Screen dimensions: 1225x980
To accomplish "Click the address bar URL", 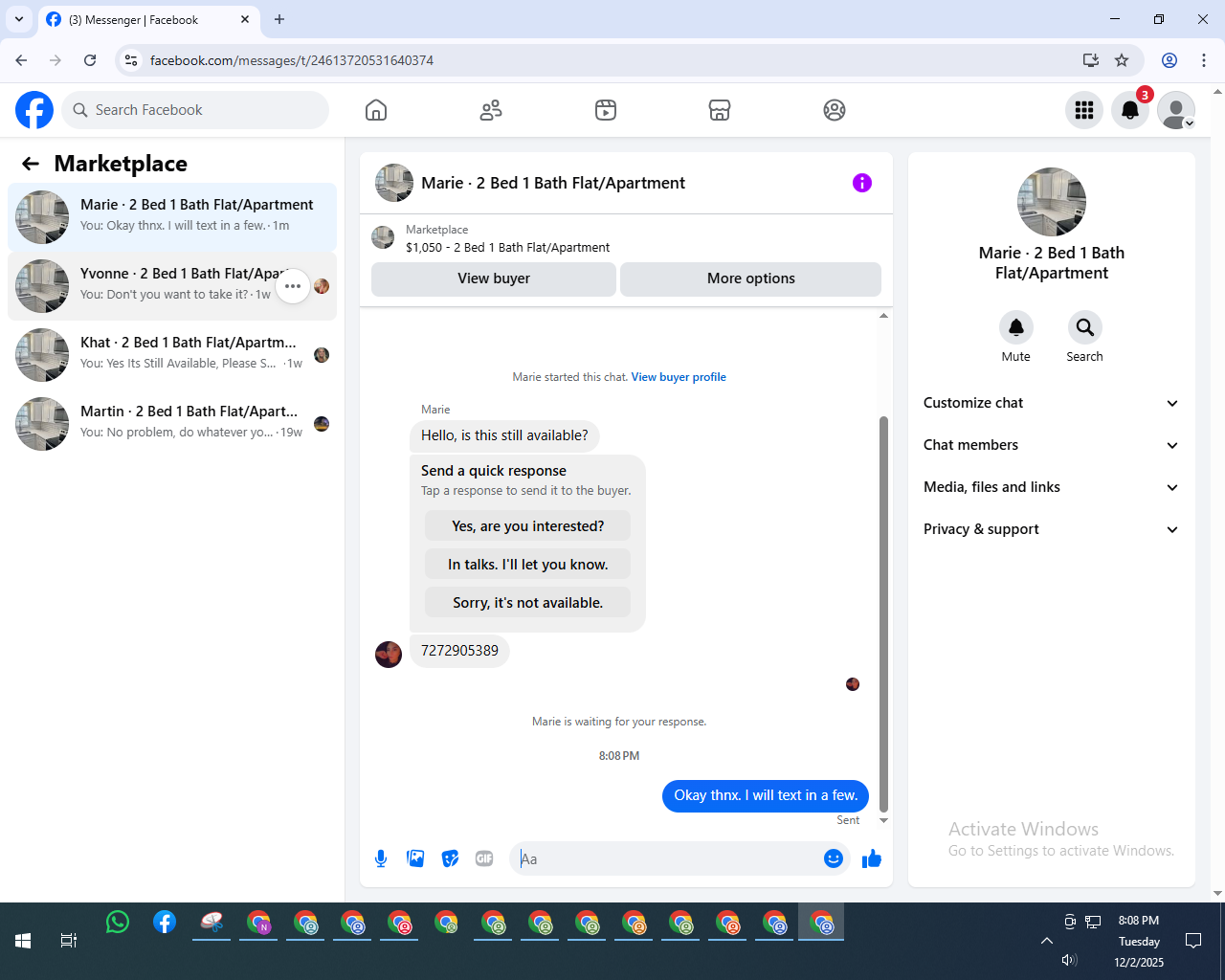I will point(292,60).
